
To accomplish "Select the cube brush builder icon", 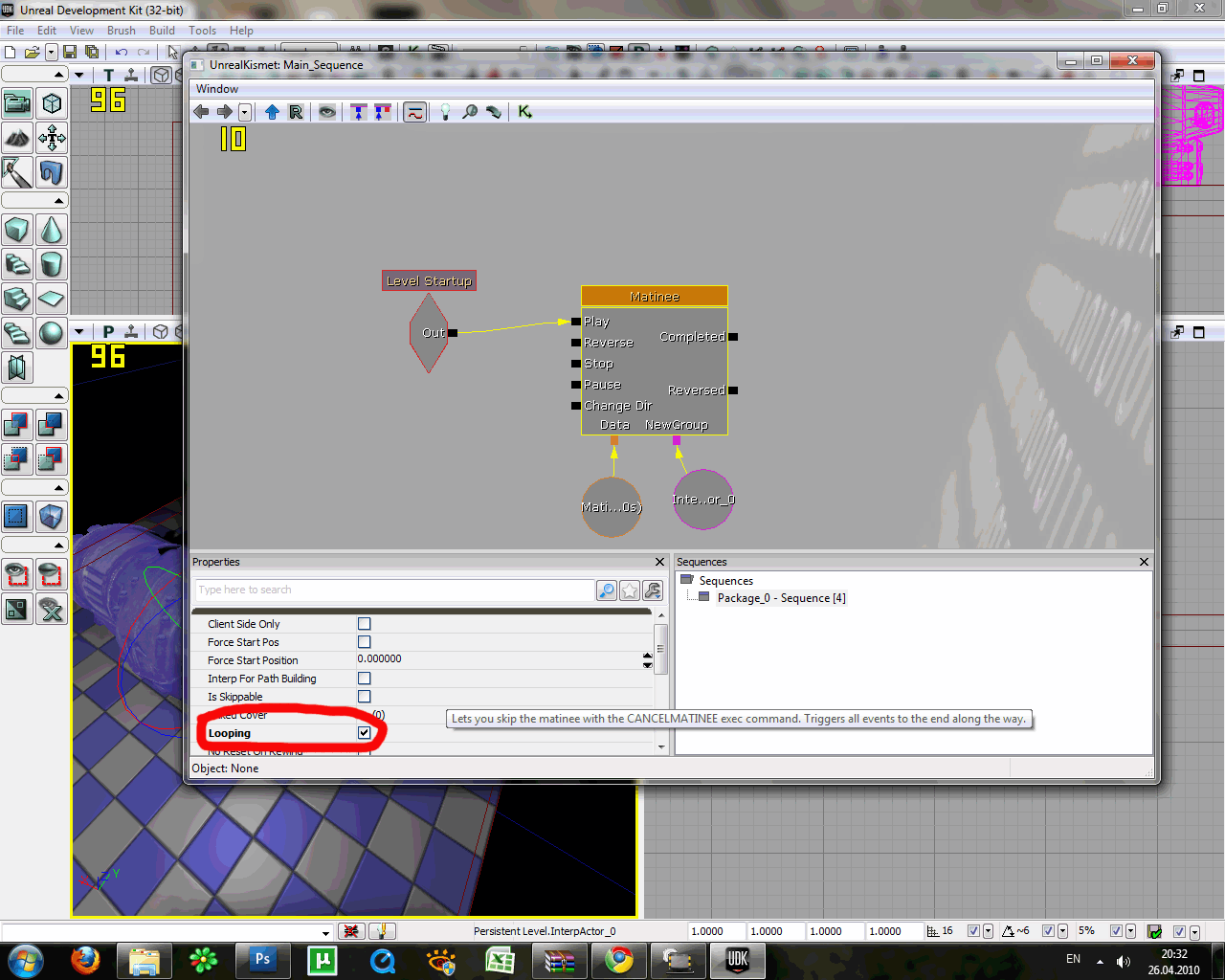I will 17,230.
